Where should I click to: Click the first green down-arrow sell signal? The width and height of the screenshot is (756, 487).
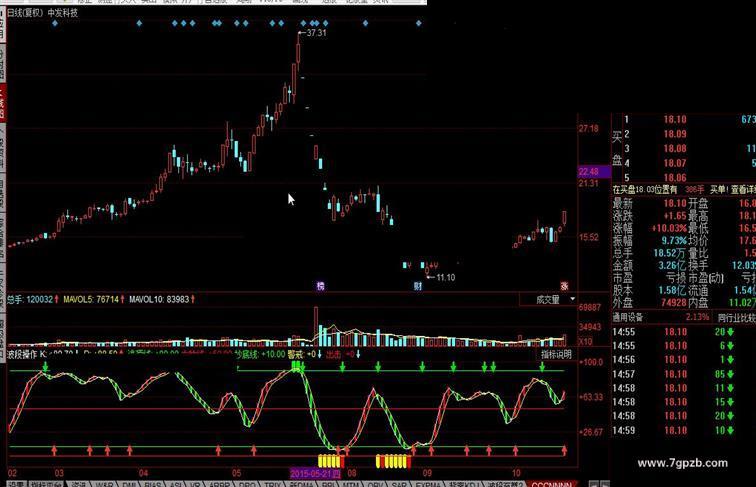click(45, 367)
